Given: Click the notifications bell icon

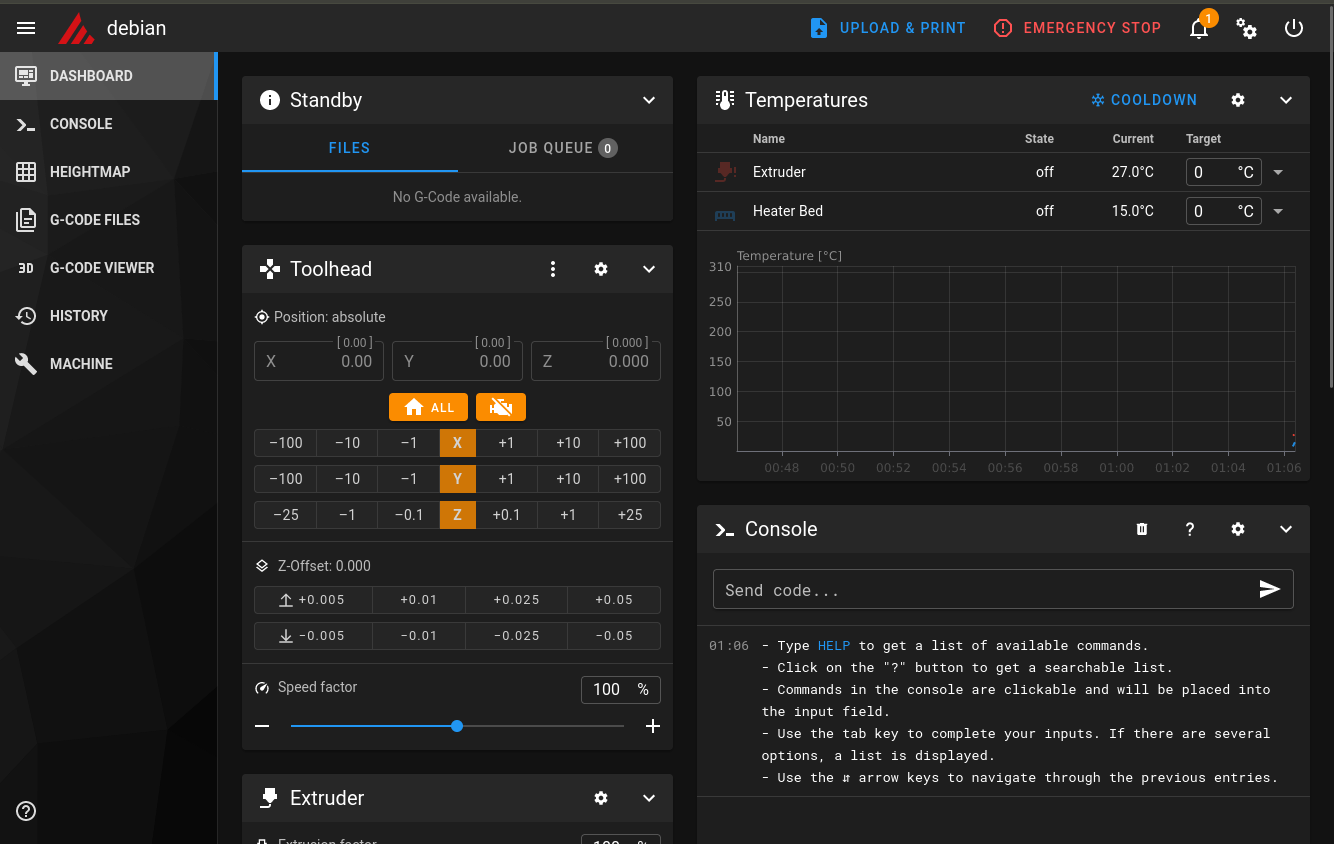Looking at the screenshot, I should click(x=1199, y=29).
